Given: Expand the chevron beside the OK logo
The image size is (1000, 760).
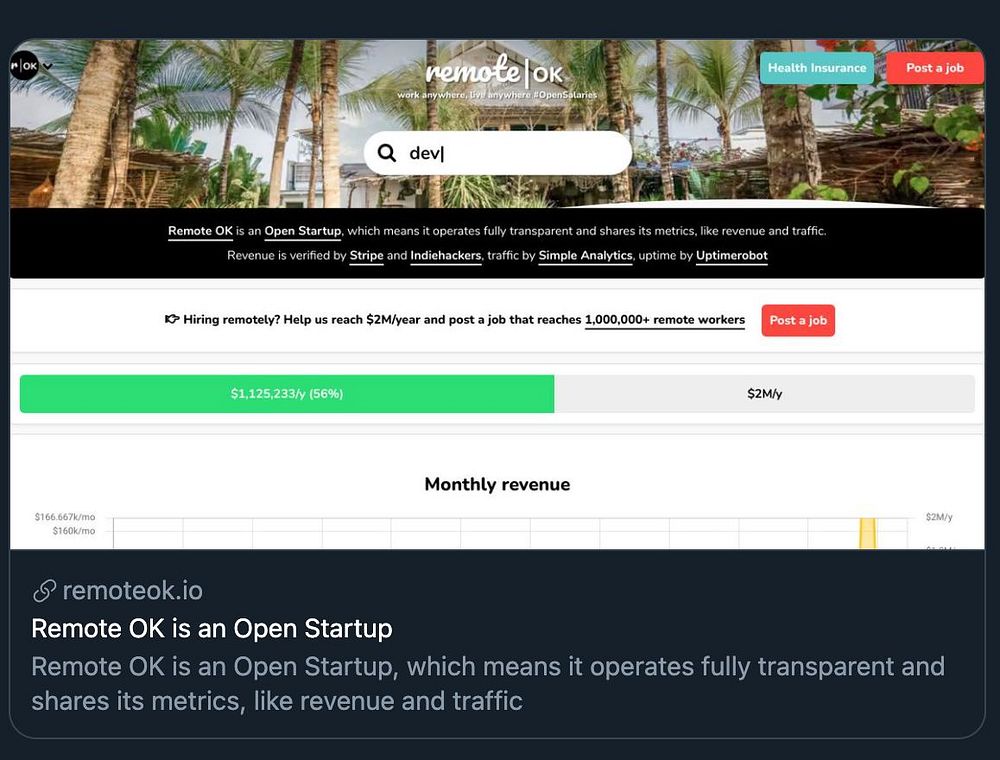Looking at the screenshot, I should tap(48, 66).
